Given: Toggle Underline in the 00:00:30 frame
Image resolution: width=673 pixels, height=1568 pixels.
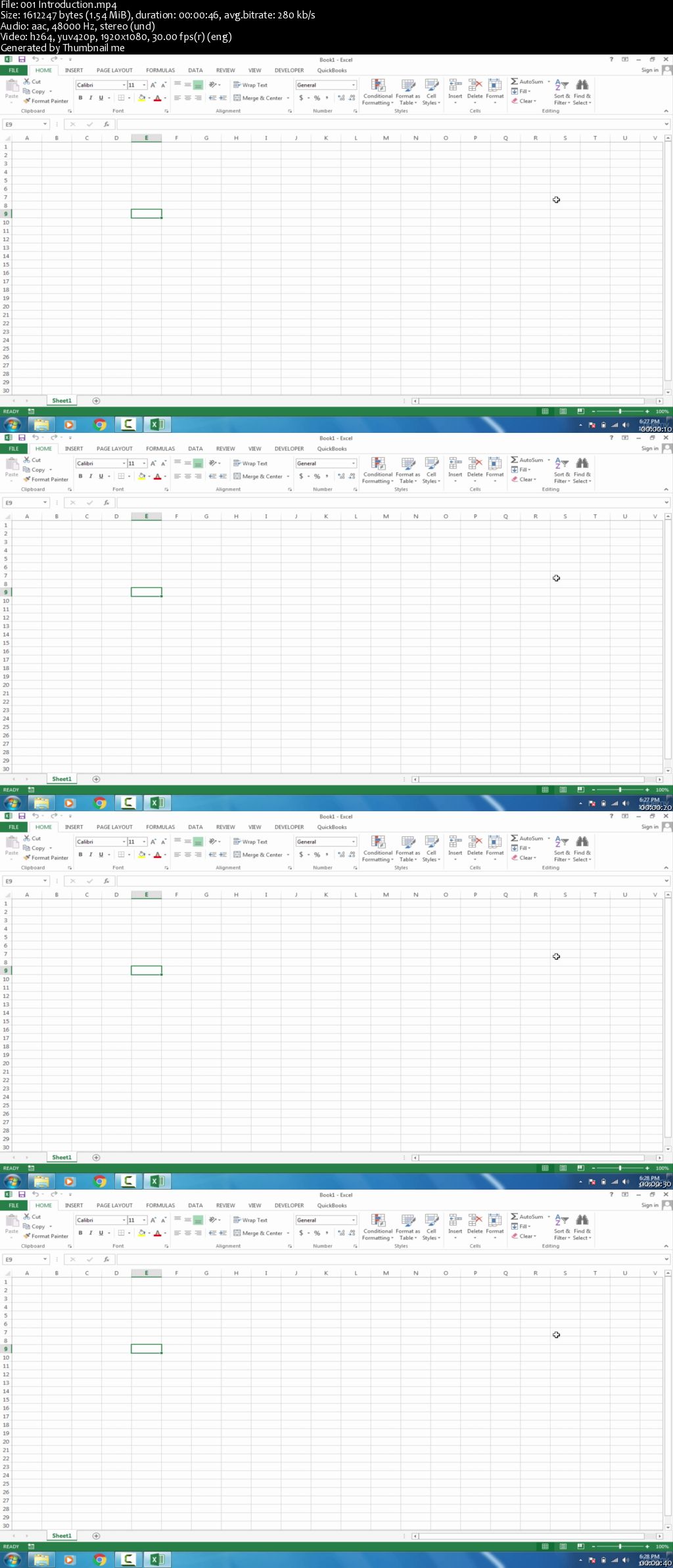Looking at the screenshot, I should tap(101, 855).
